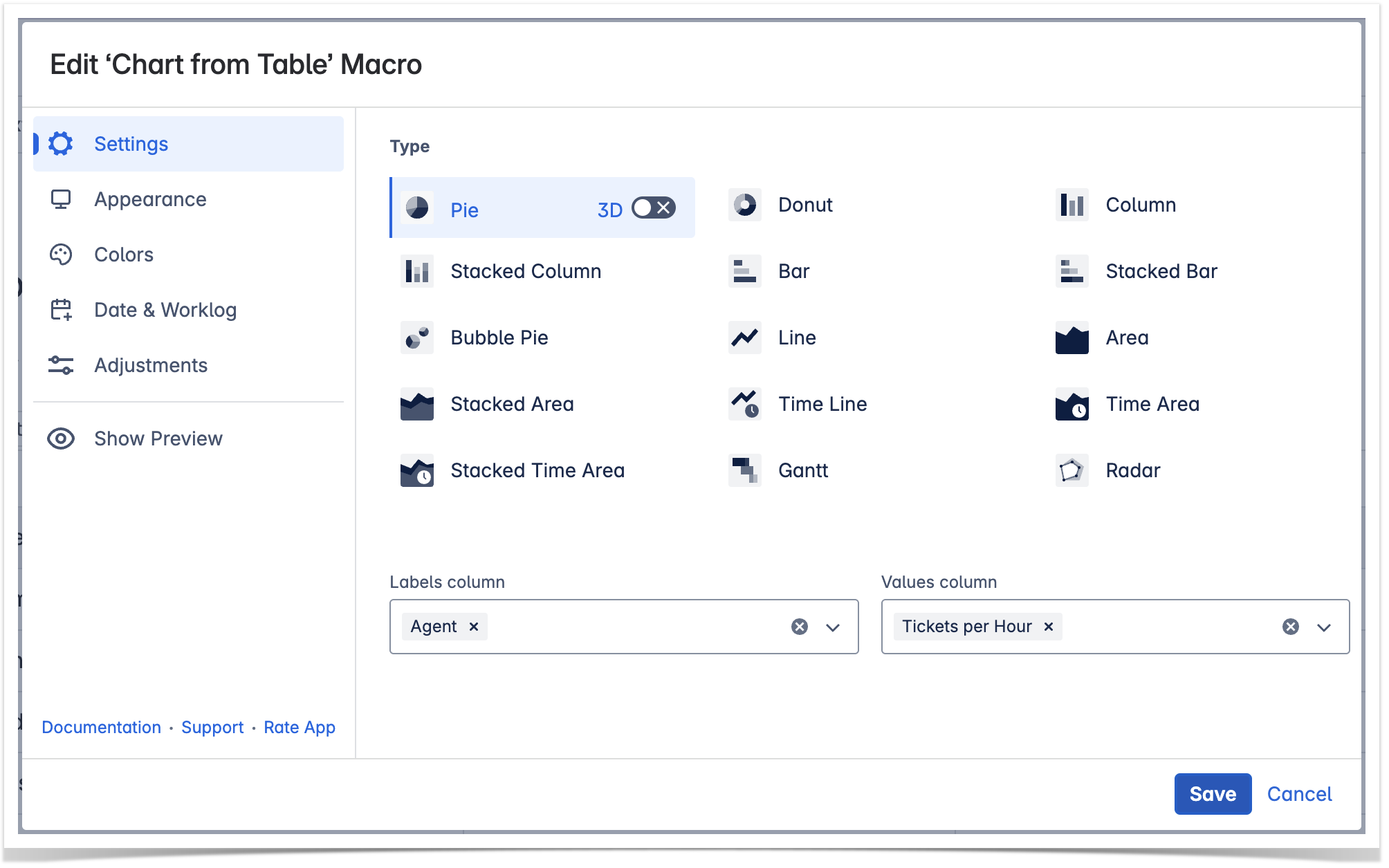Pick the Bubble Pie chart icon
Image resolution: width=1389 pixels, height=868 pixels.
416,338
